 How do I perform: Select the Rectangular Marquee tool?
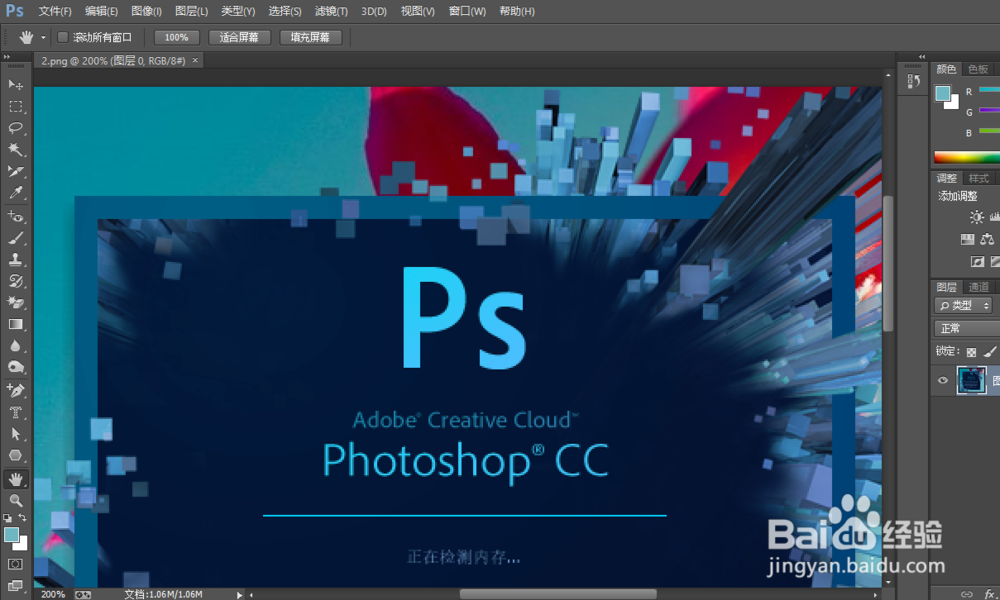click(x=16, y=106)
